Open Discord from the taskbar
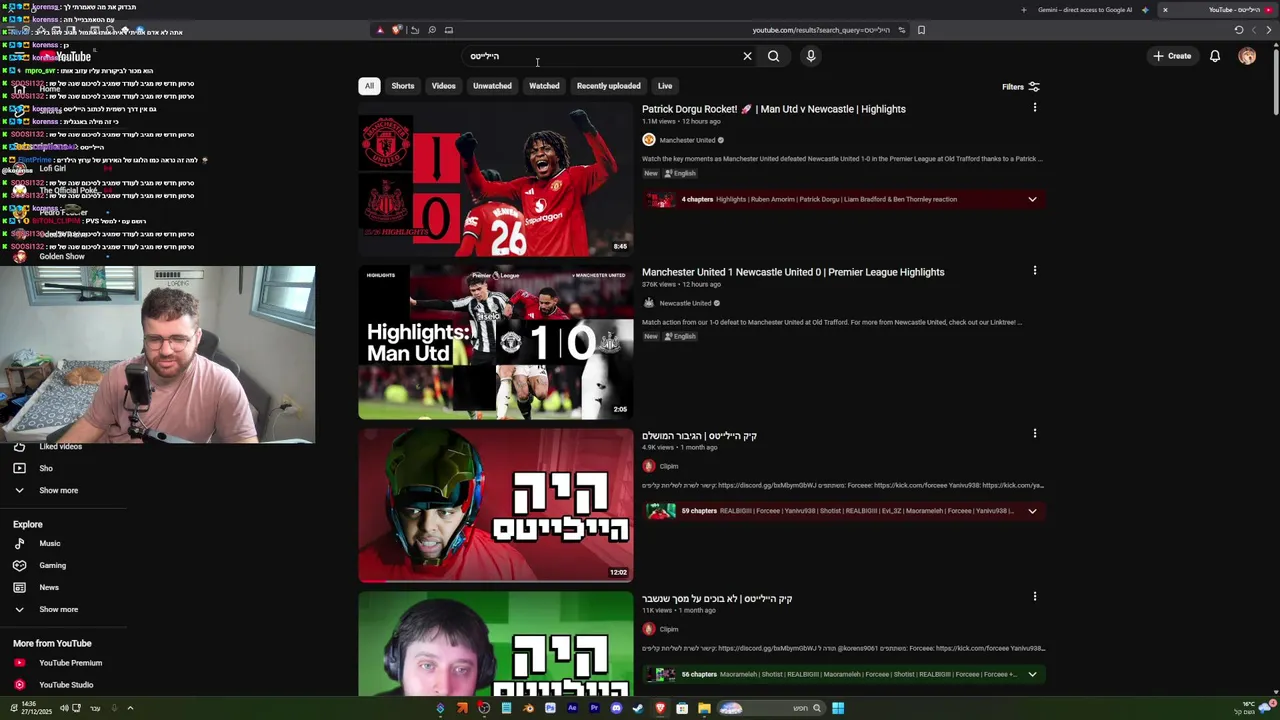 [616, 709]
